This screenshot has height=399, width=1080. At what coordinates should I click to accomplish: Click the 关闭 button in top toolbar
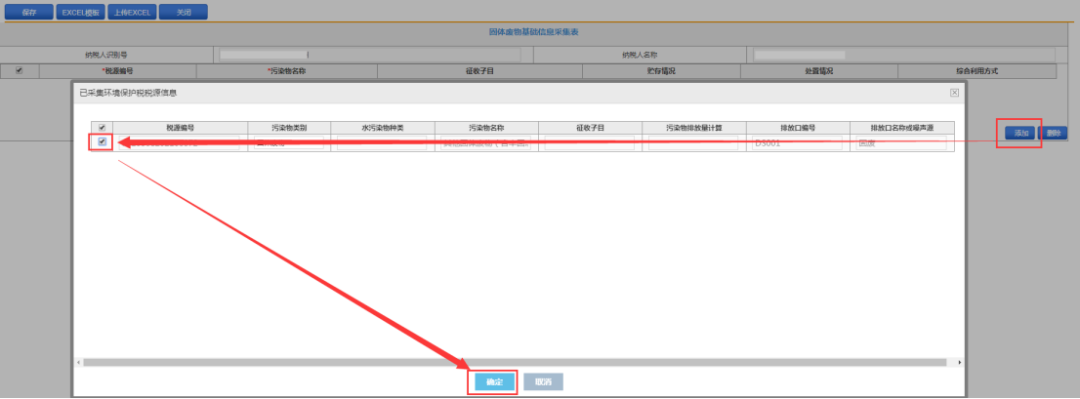183,12
